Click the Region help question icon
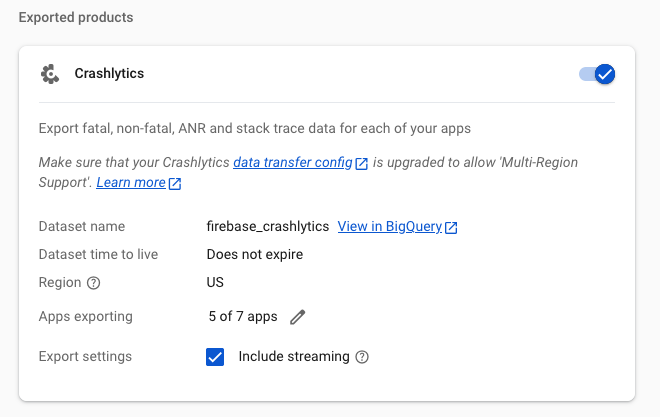The height and width of the screenshot is (417, 660). coord(93,283)
